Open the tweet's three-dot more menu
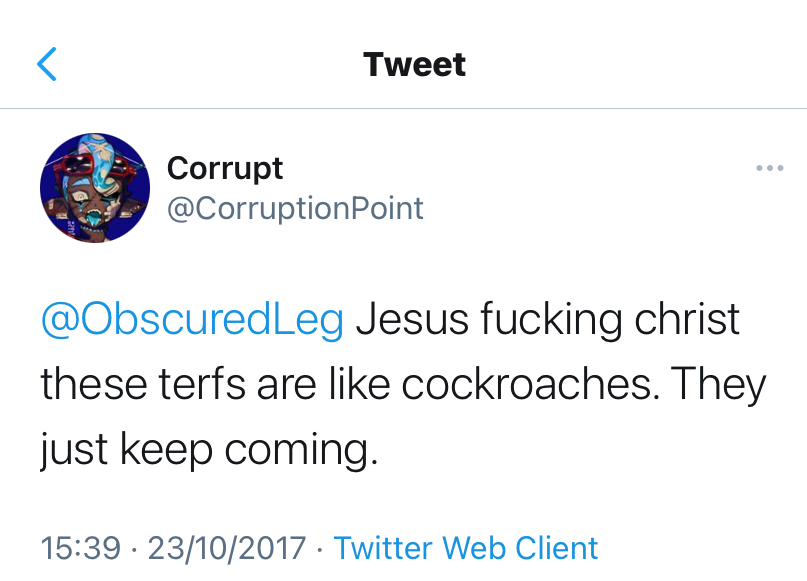807x581 pixels. [x=769, y=168]
